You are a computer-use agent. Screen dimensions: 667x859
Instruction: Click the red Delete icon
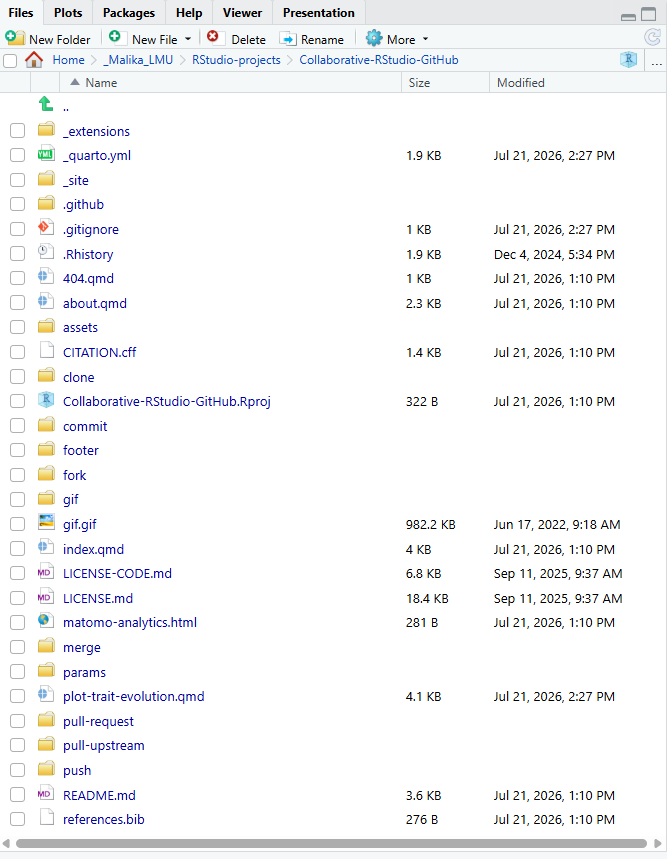(x=213, y=37)
